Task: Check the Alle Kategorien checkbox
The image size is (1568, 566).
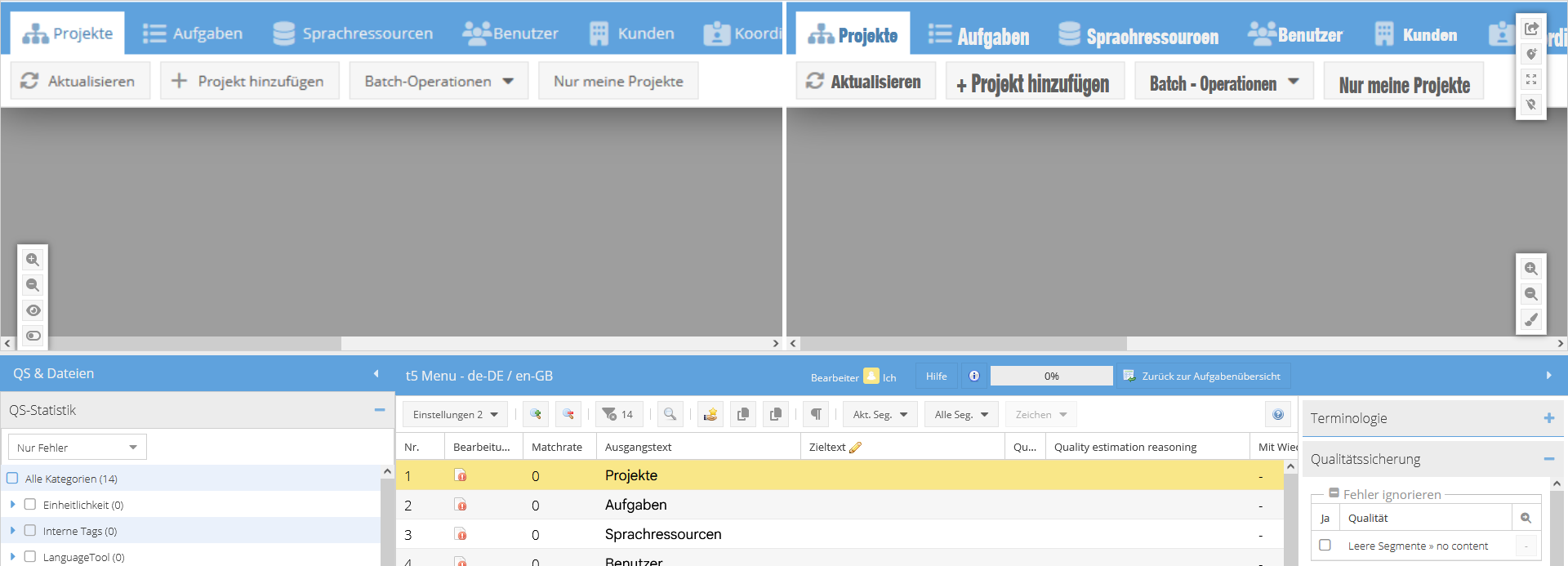Action: [x=12, y=479]
